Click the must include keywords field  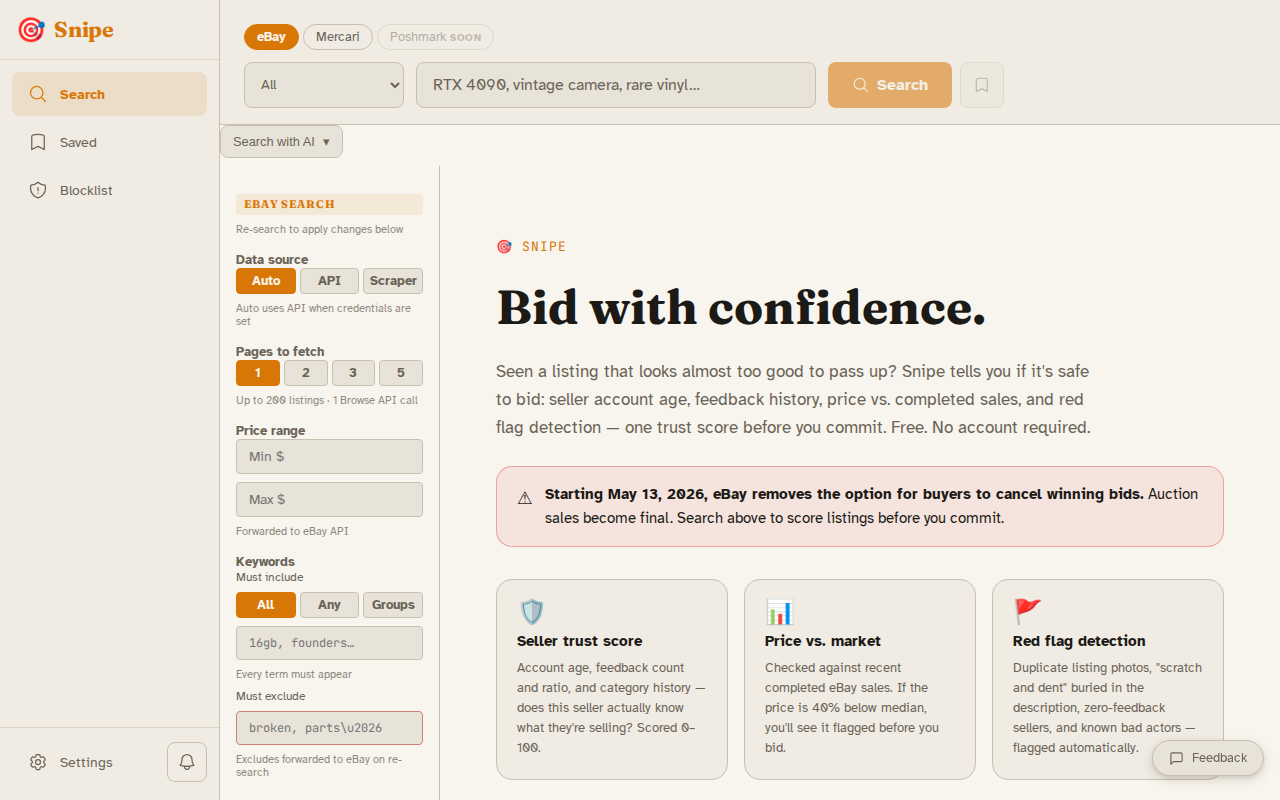(329, 643)
